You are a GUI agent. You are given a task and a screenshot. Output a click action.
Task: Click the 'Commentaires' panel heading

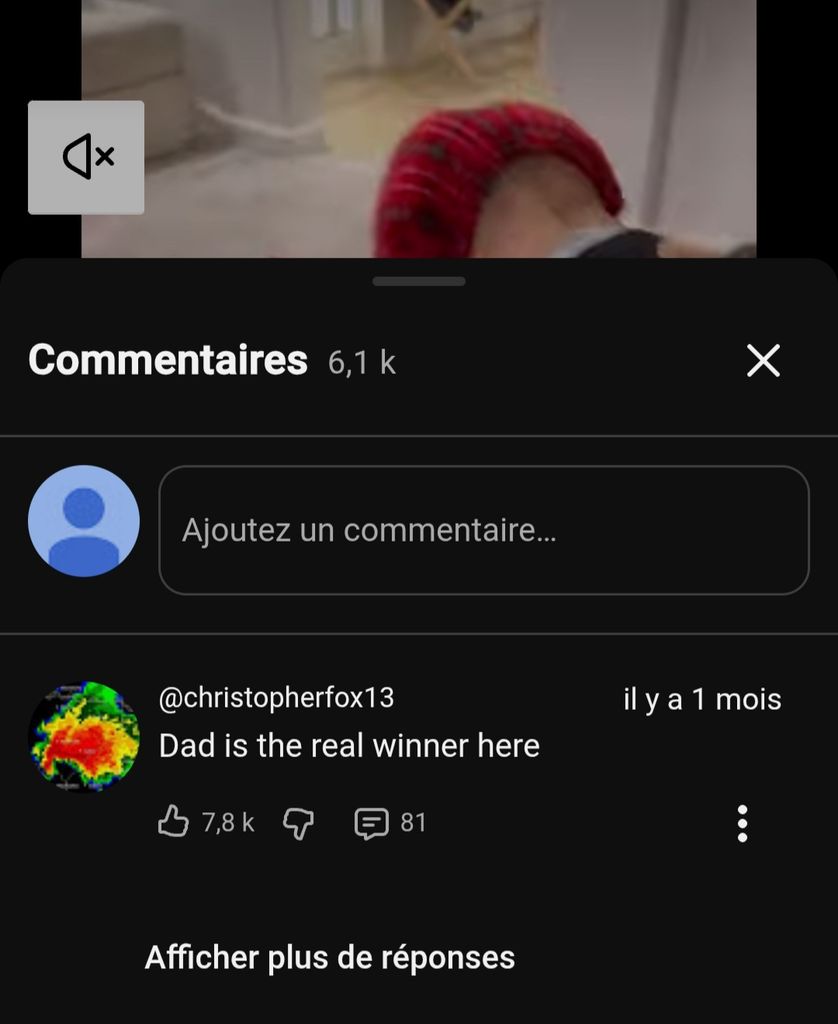tap(168, 360)
